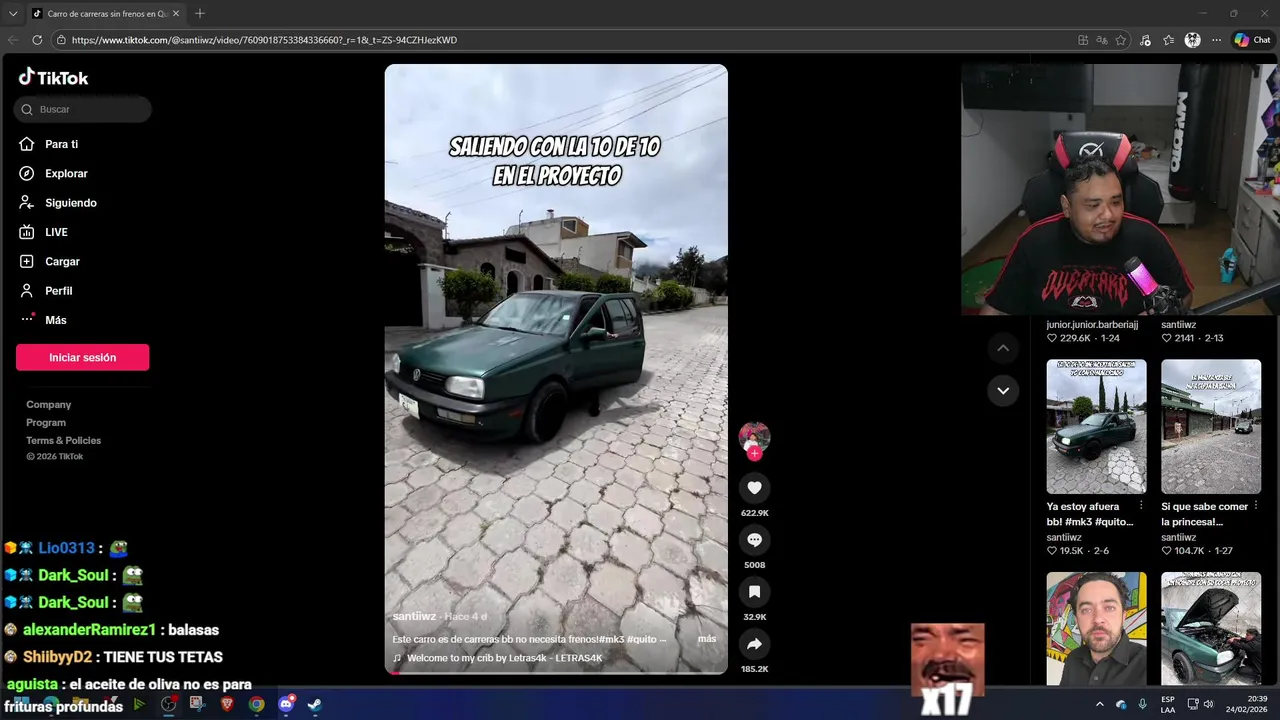Open OBS Studio in taskbar
This screenshot has width=1280, height=720.
click(x=169, y=704)
